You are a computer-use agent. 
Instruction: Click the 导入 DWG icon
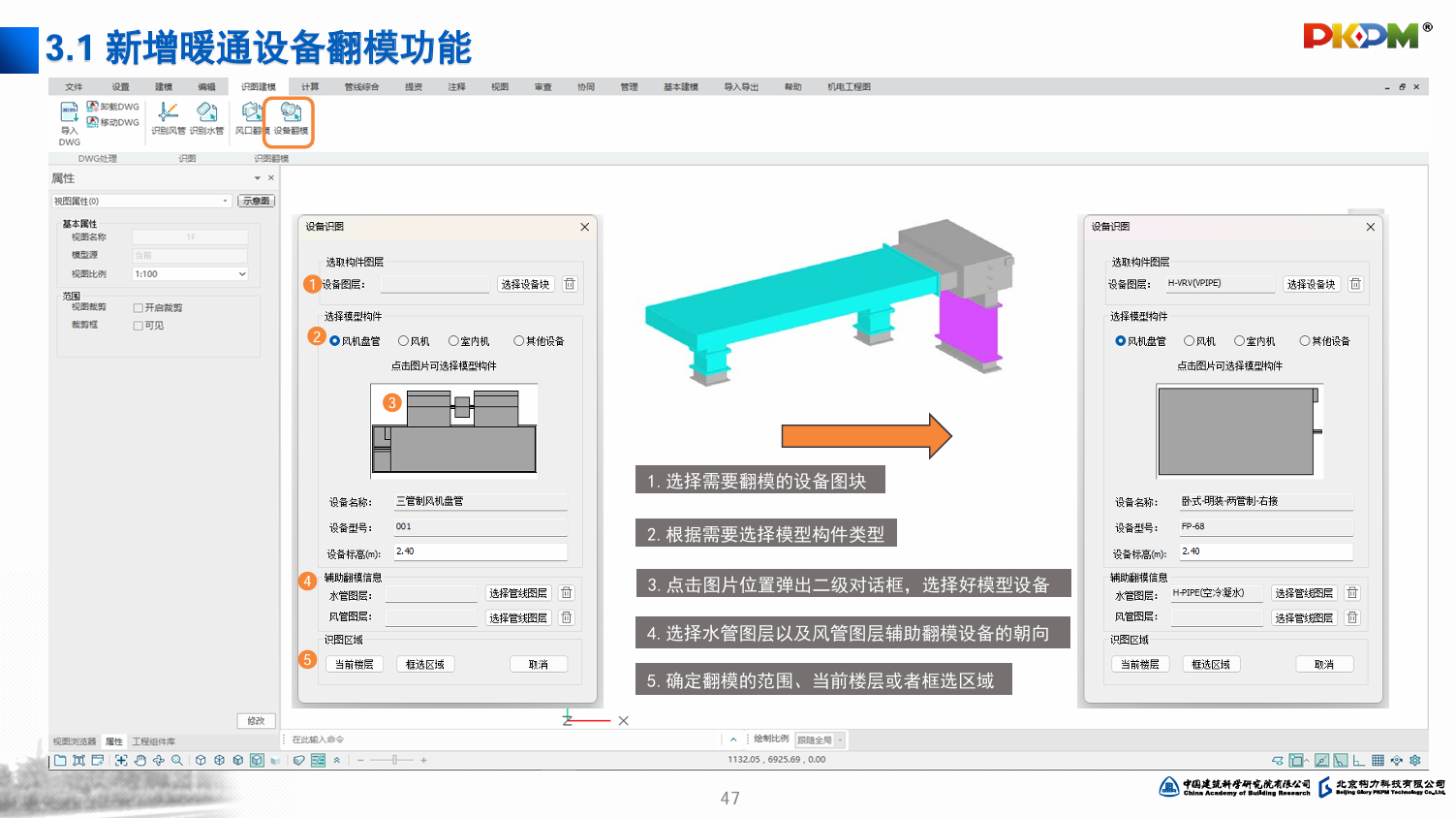(70, 114)
